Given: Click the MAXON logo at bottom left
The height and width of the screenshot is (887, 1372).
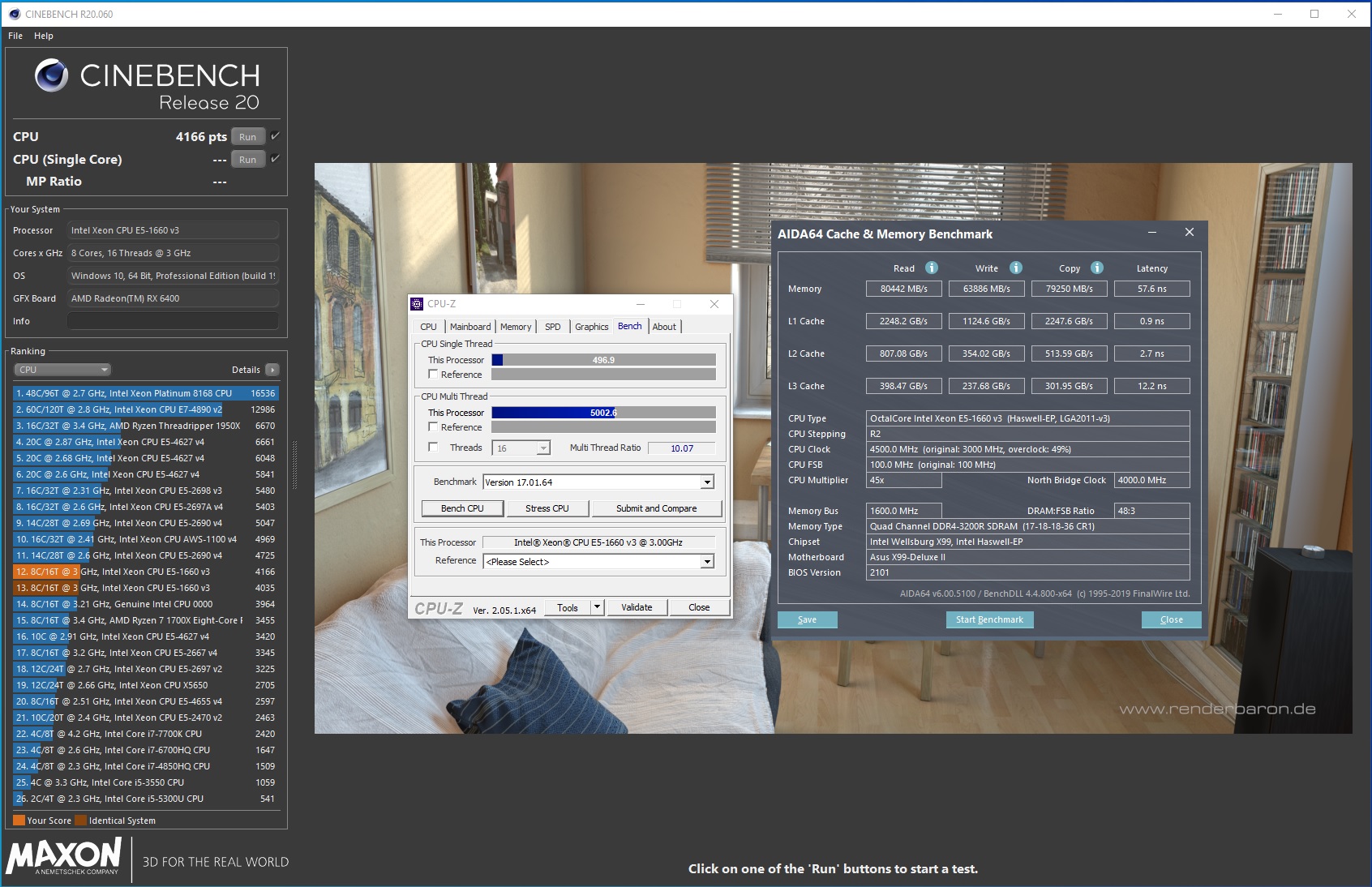Looking at the screenshot, I should (64, 856).
